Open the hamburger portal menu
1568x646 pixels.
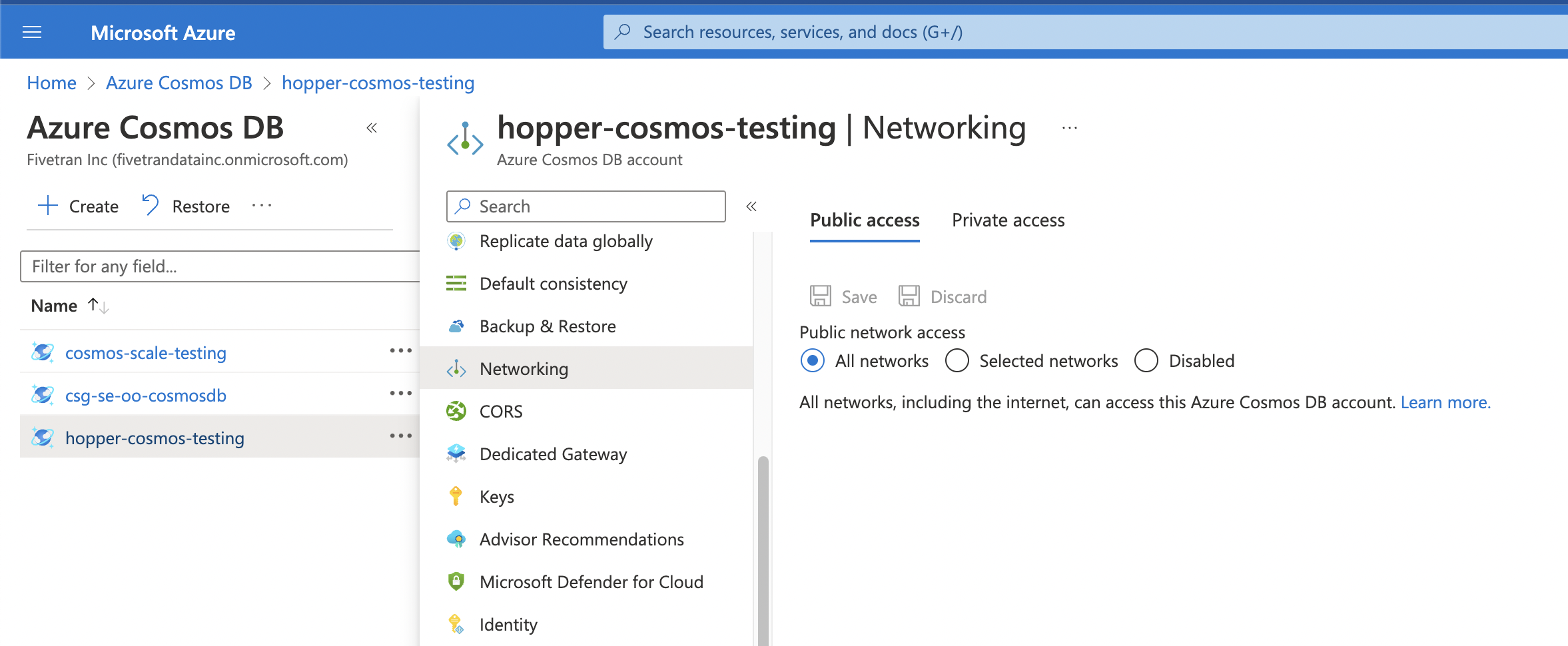pyautogui.click(x=32, y=33)
